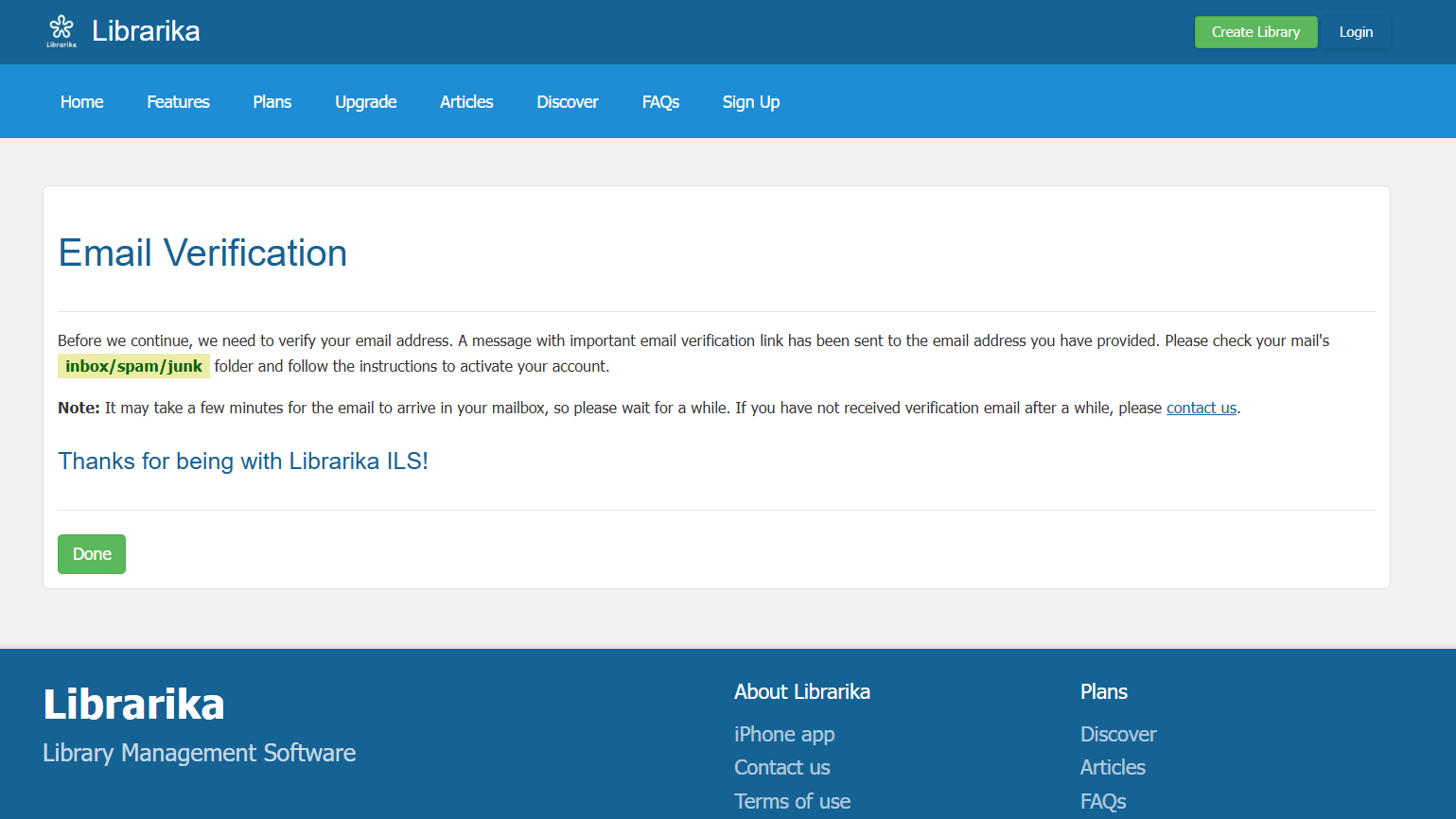Open Articles from the top navigation
The image size is (1456, 819).
(466, 102)
